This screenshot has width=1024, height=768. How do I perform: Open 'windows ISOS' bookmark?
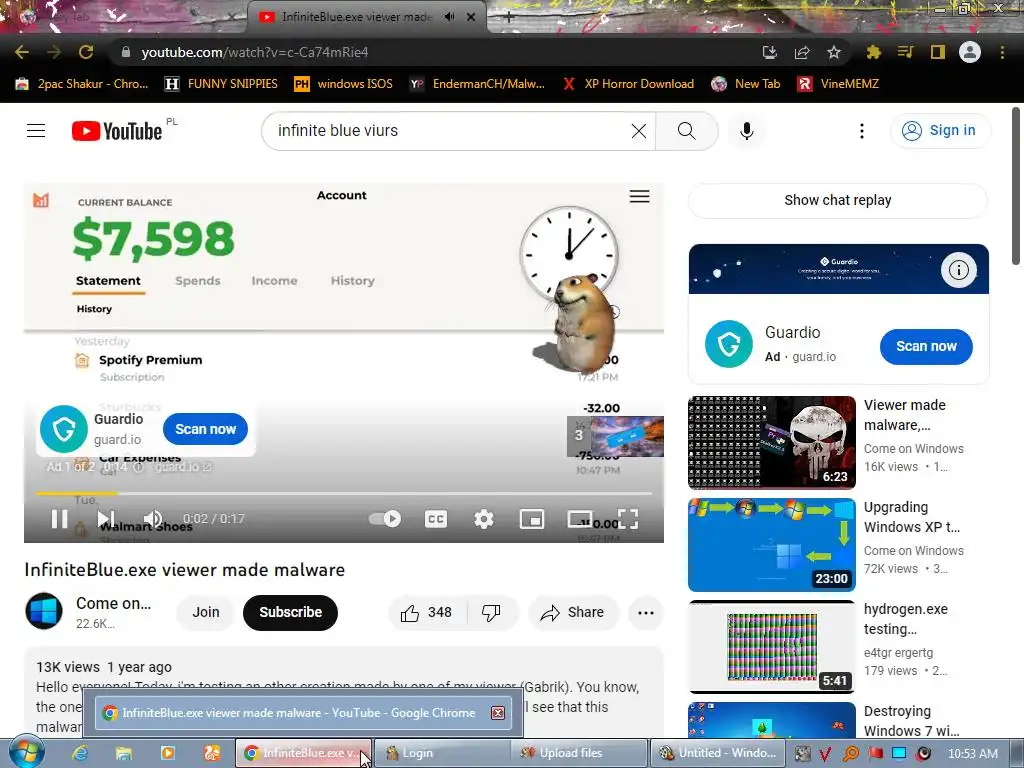click(344, 84)
